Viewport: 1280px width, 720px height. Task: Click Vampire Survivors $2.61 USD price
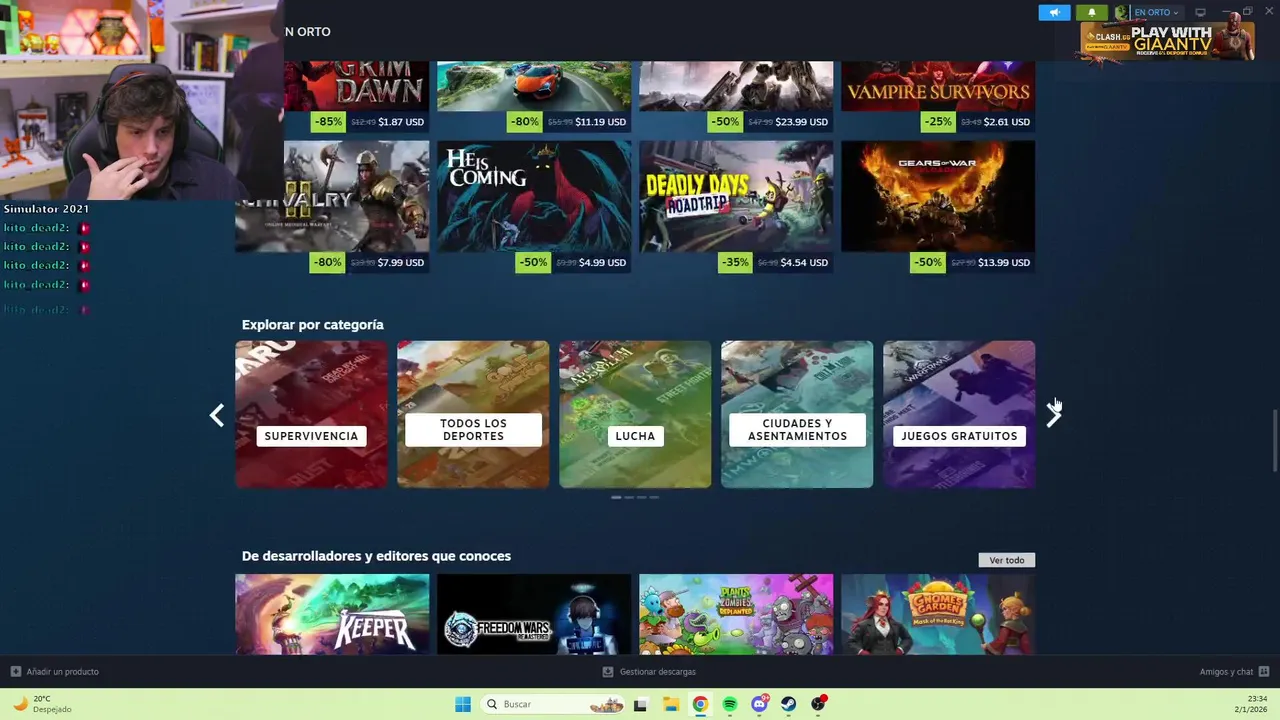click(x=1007, y=122)
